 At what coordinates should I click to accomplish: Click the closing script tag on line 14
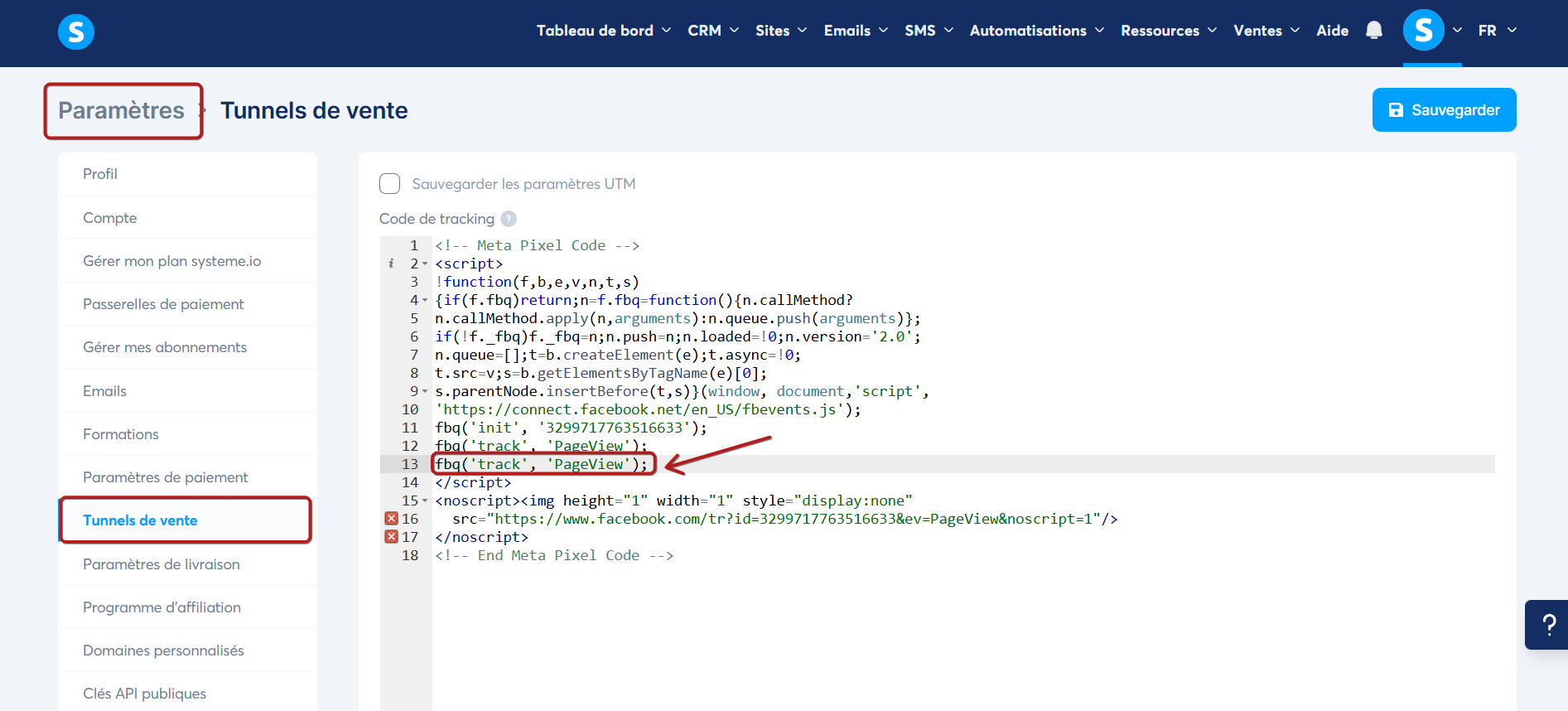click(x=473, y=482)
